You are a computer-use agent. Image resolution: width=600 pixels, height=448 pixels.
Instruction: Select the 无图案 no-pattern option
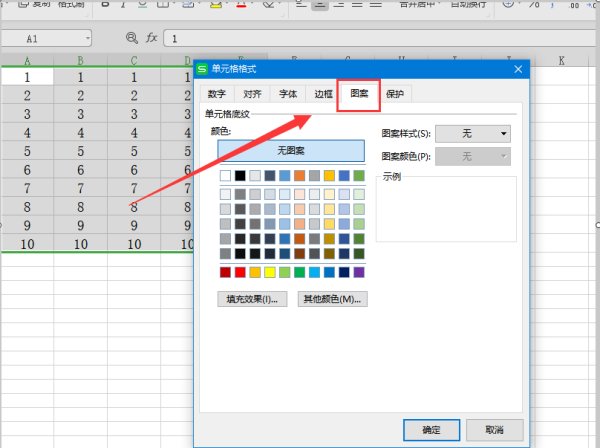click(x=291, y=151)
